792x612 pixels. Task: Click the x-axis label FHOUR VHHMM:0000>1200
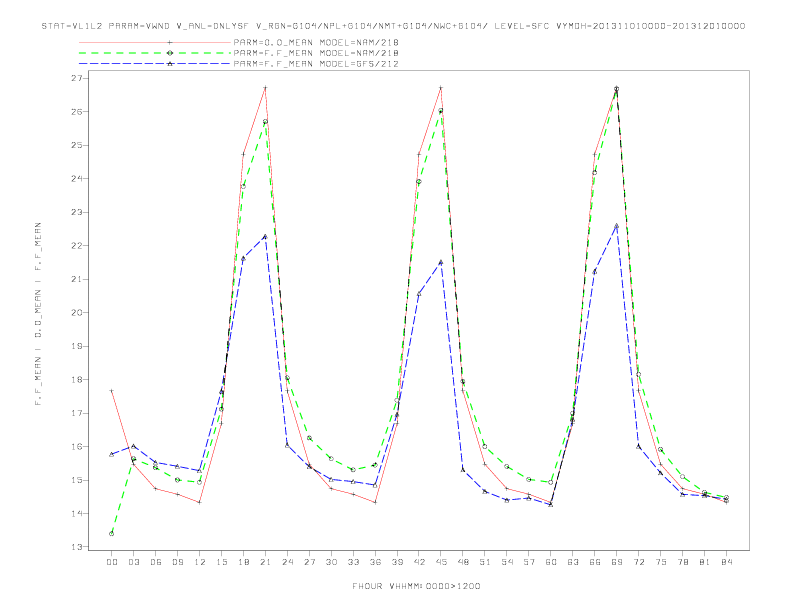(x=416, y=586)
